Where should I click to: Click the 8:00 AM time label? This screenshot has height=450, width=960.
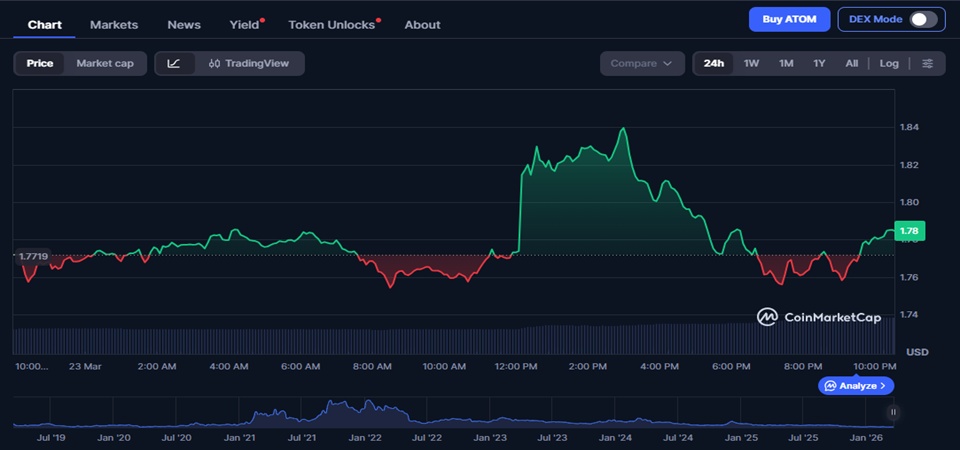coord(372,366)
